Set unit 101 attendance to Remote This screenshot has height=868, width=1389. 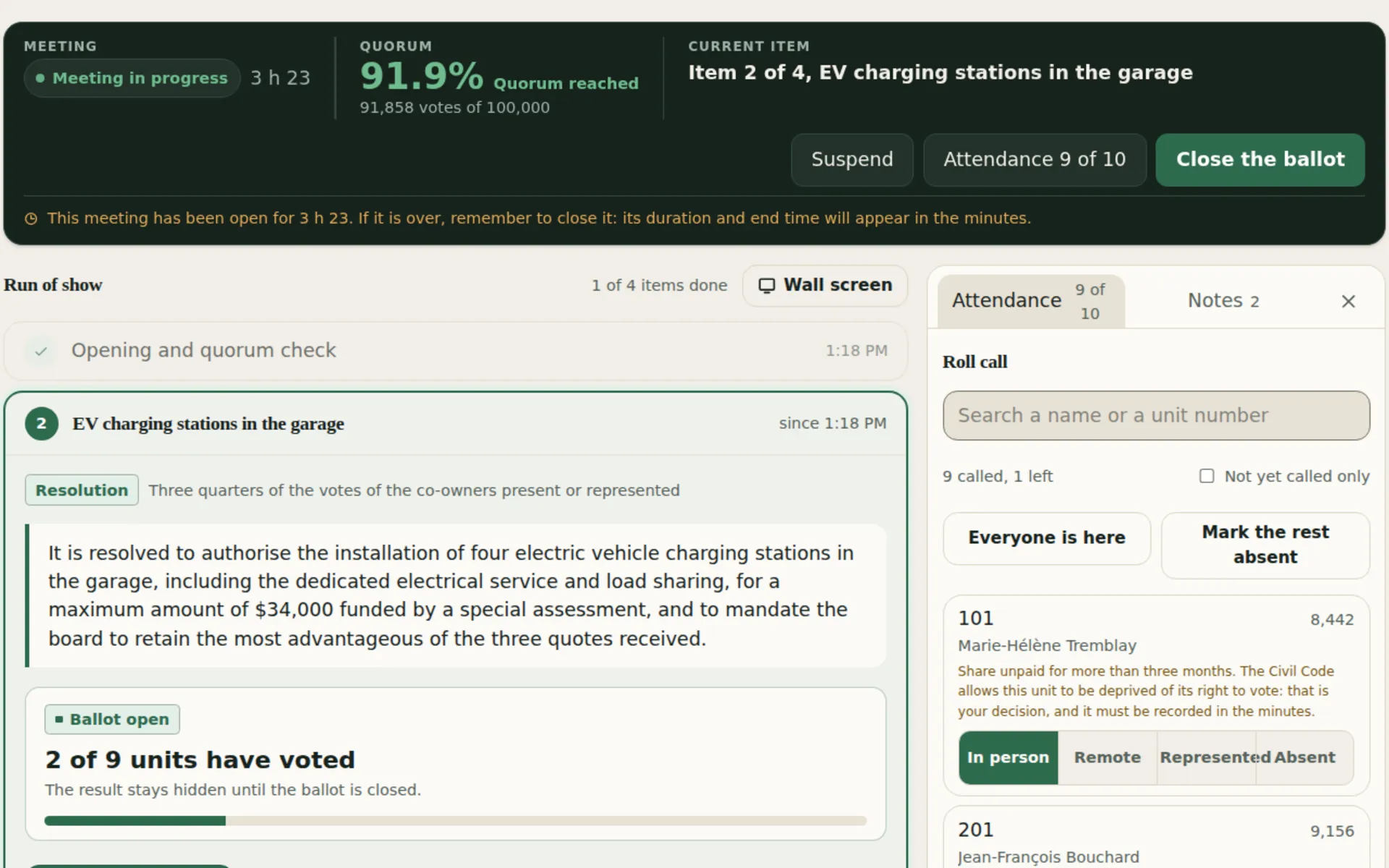(1107, 757)
